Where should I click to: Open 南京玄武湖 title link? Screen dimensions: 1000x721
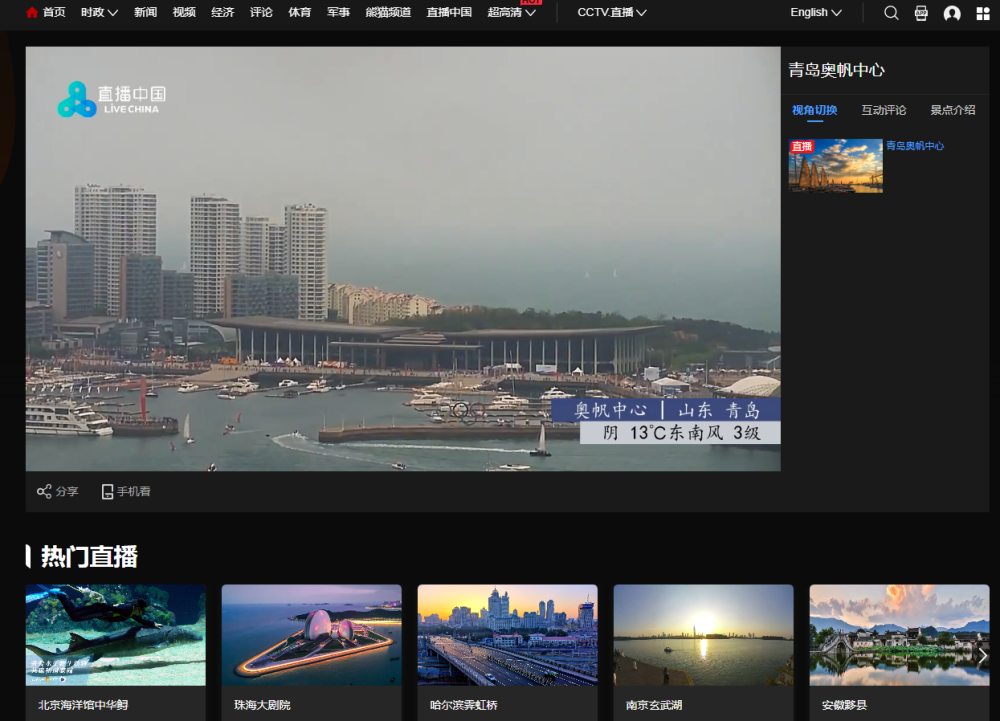tap(654, 704)
